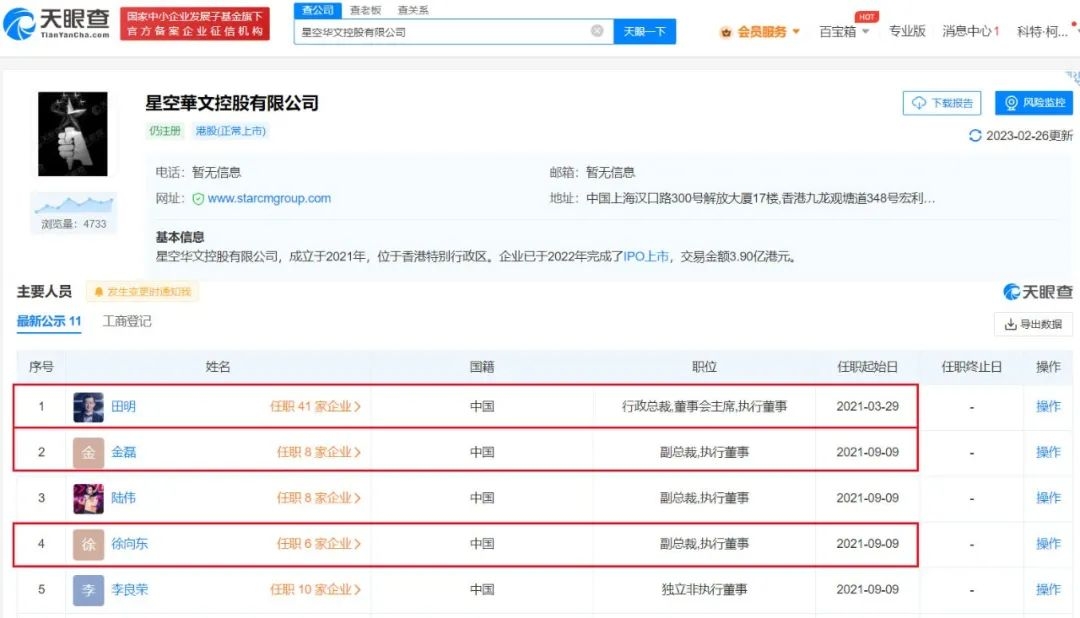Switch to the 工商登记 tab

tap(127, 321)
